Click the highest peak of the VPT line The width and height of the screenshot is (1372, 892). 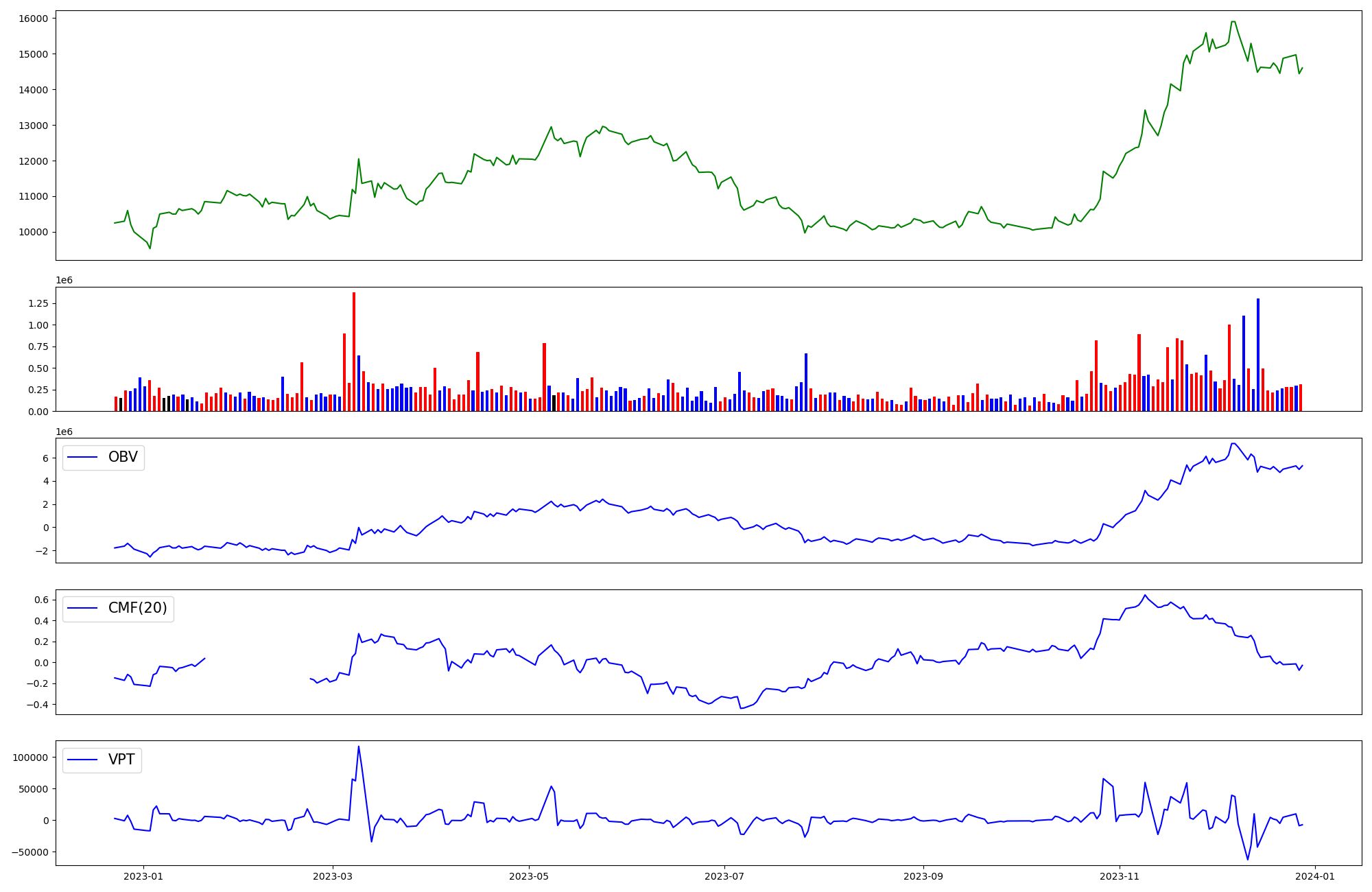358,747
